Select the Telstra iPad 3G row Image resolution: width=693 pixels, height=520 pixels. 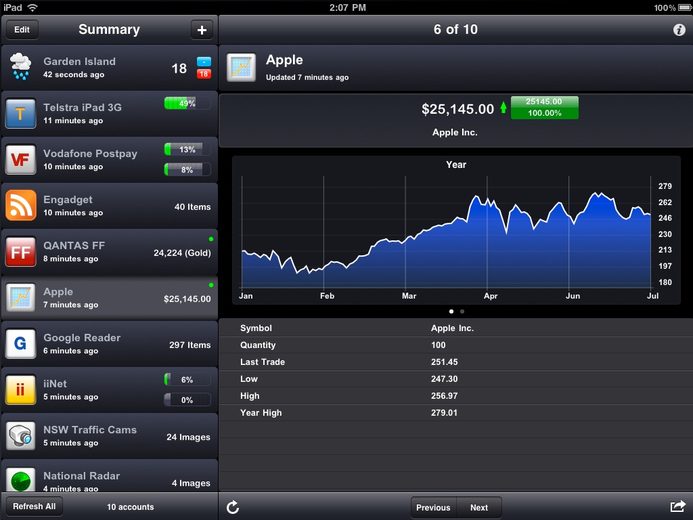[109, 114]
